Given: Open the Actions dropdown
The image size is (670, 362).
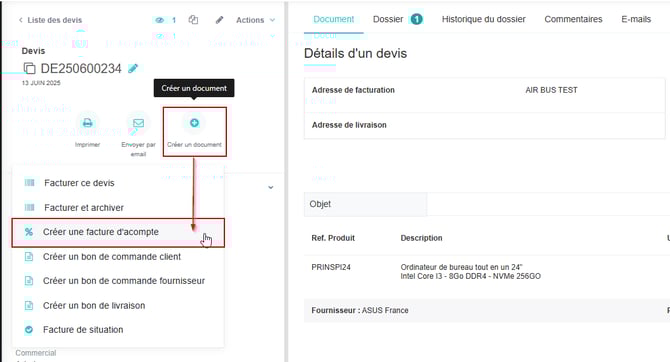Looking at the screenshot, I should pyautogui.click(x=255, y=20).
